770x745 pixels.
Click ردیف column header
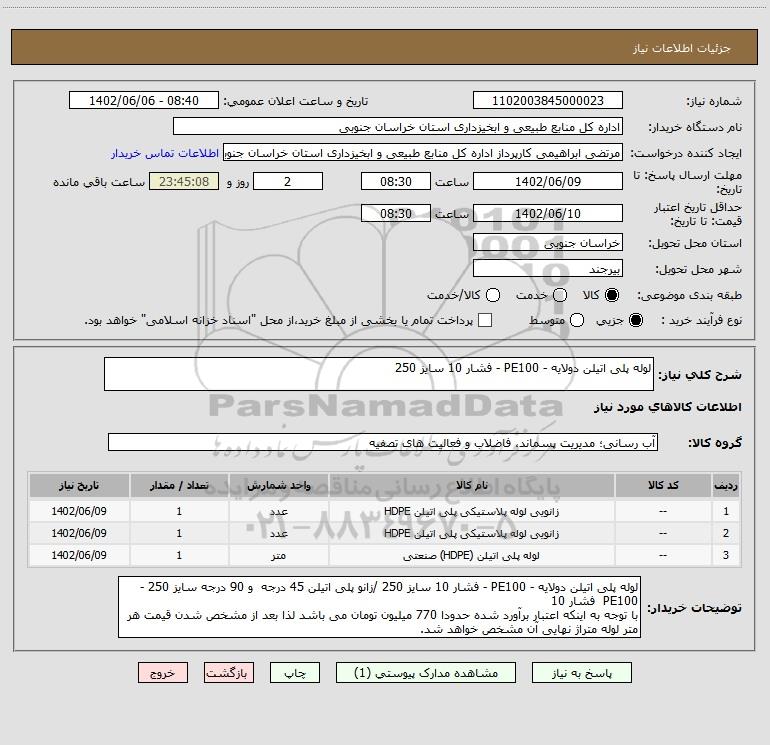(x=726, y=486)
